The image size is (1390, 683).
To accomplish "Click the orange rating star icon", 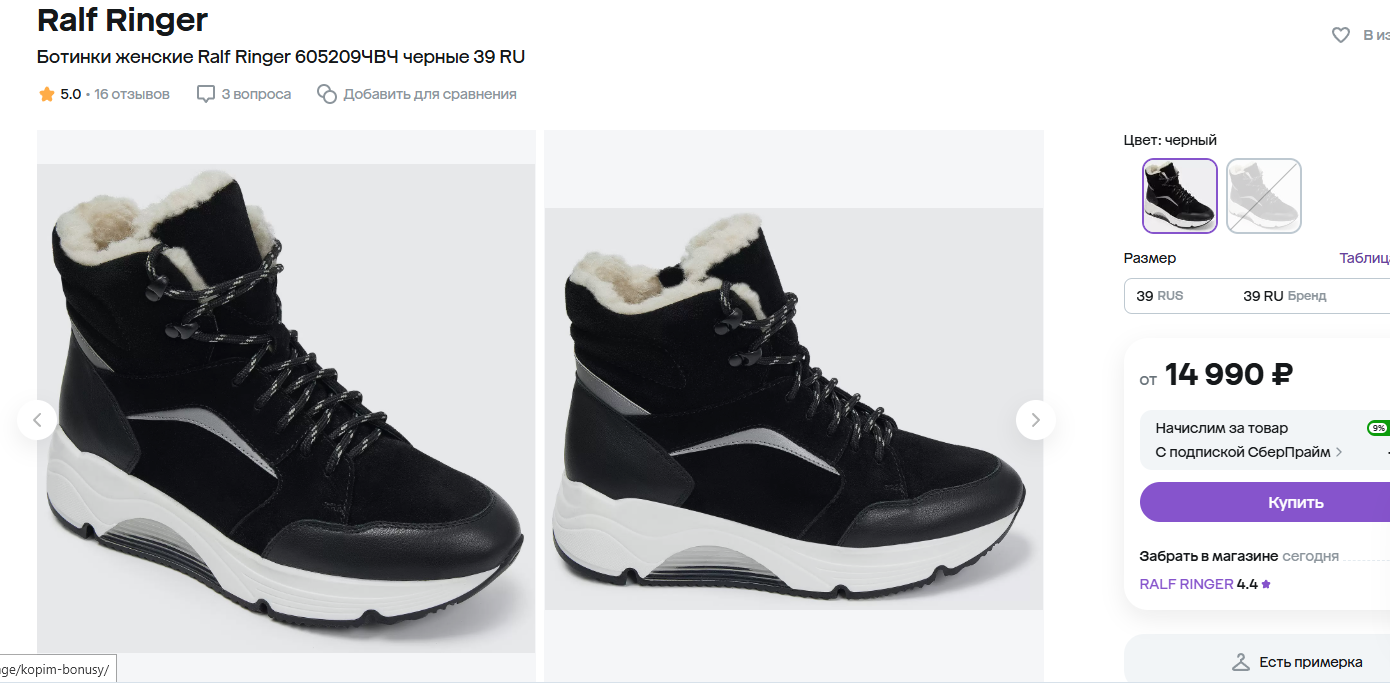I will 46,94.
